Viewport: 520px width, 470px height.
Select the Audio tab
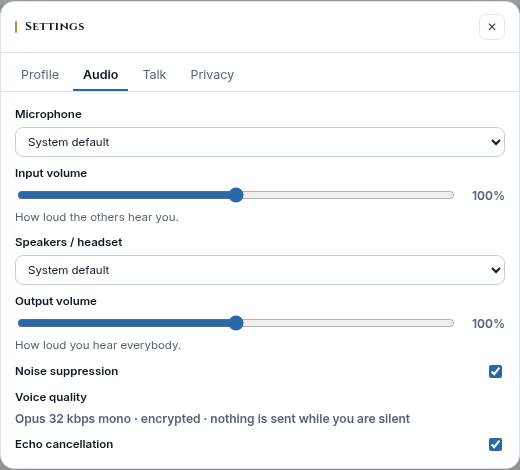point(100,75)
